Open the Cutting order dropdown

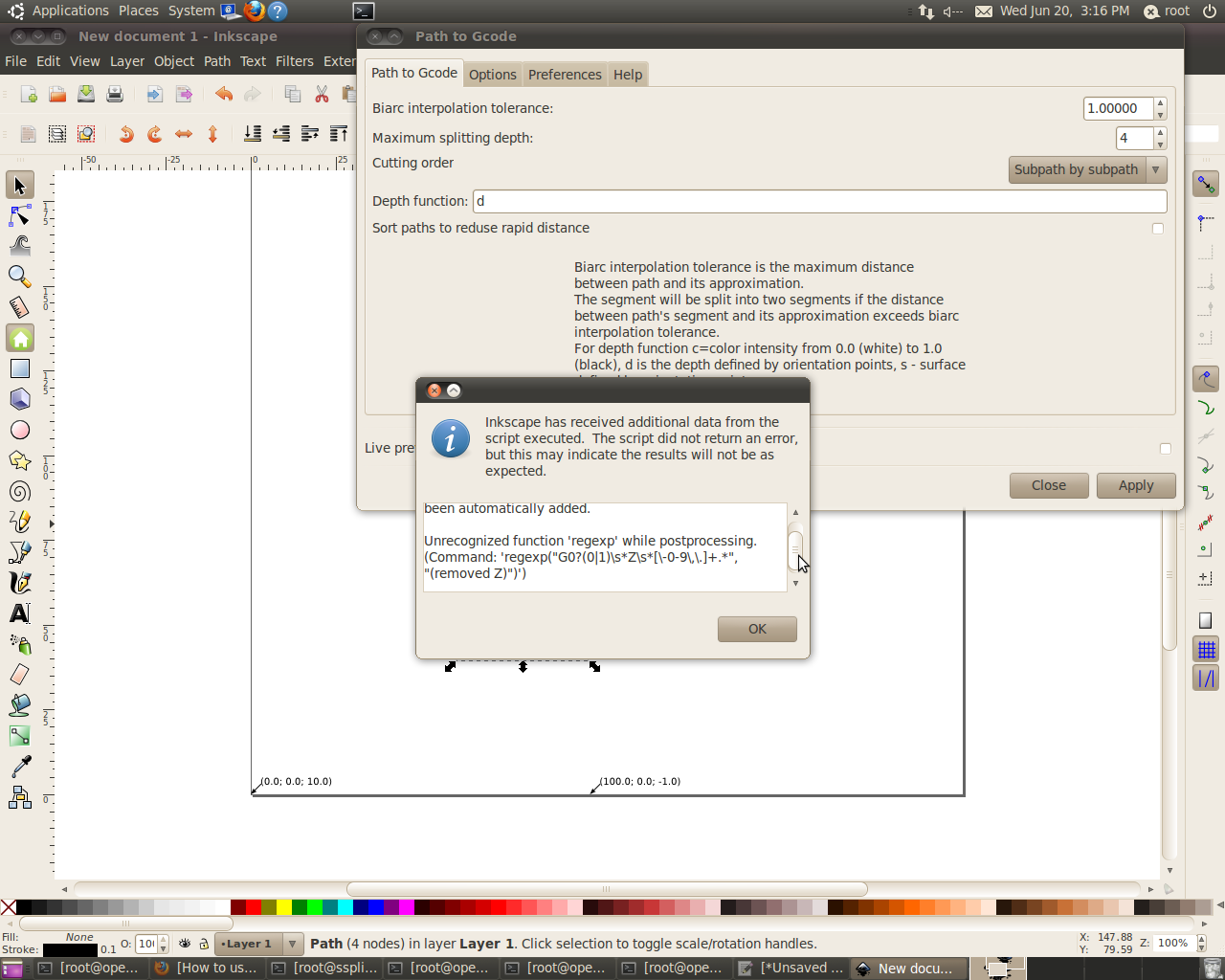tap(1087, 169)
